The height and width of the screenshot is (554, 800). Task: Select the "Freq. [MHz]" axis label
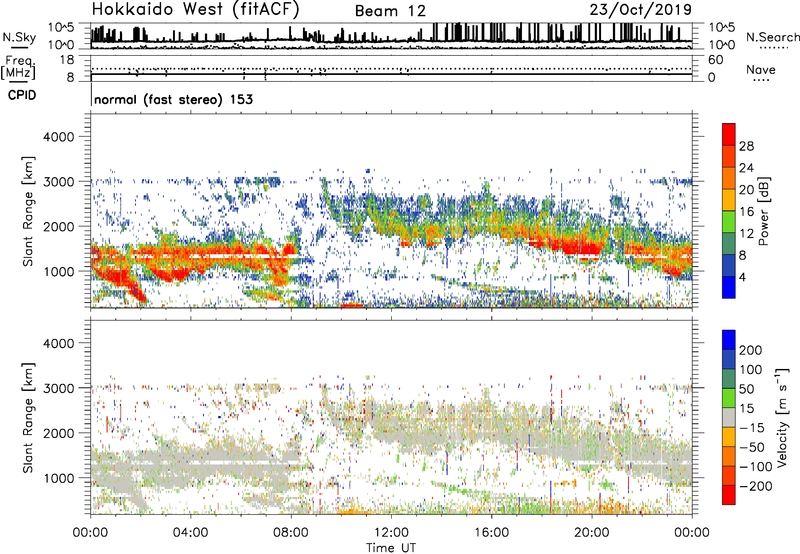pyautogui.click(x=18, y=68)
